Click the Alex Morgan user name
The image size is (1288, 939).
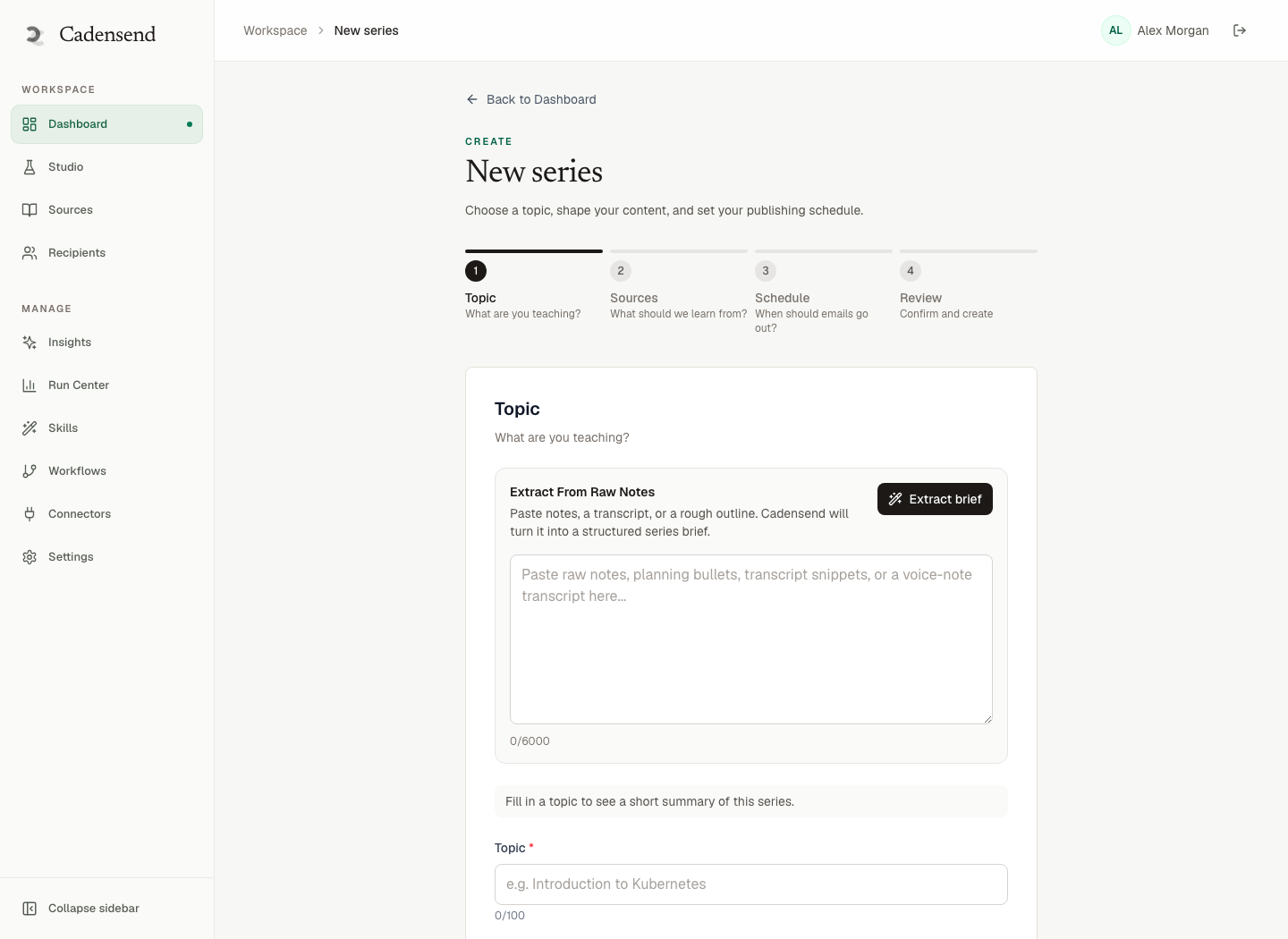pos(1173,30)
